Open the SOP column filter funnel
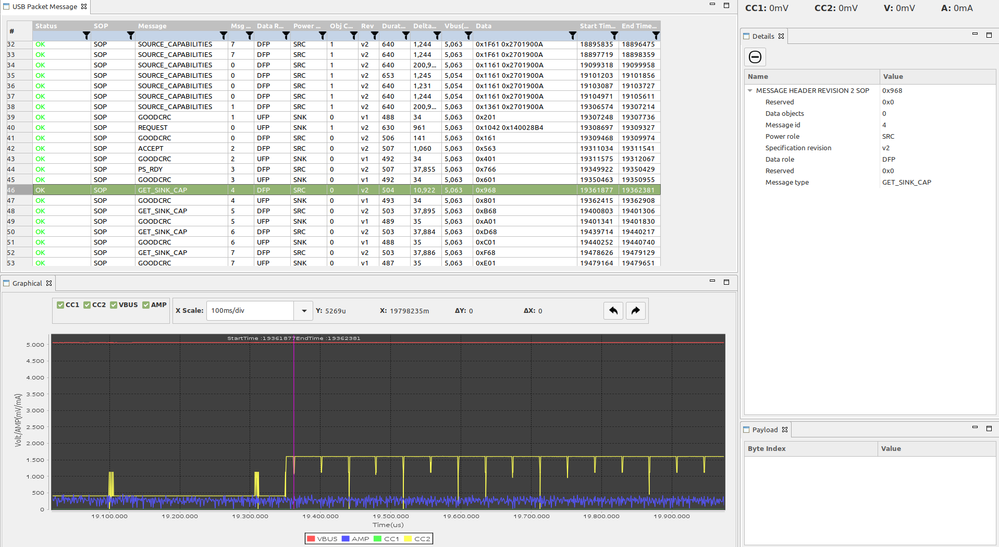This screenshot has height=547, width=999. coord(131,36)
